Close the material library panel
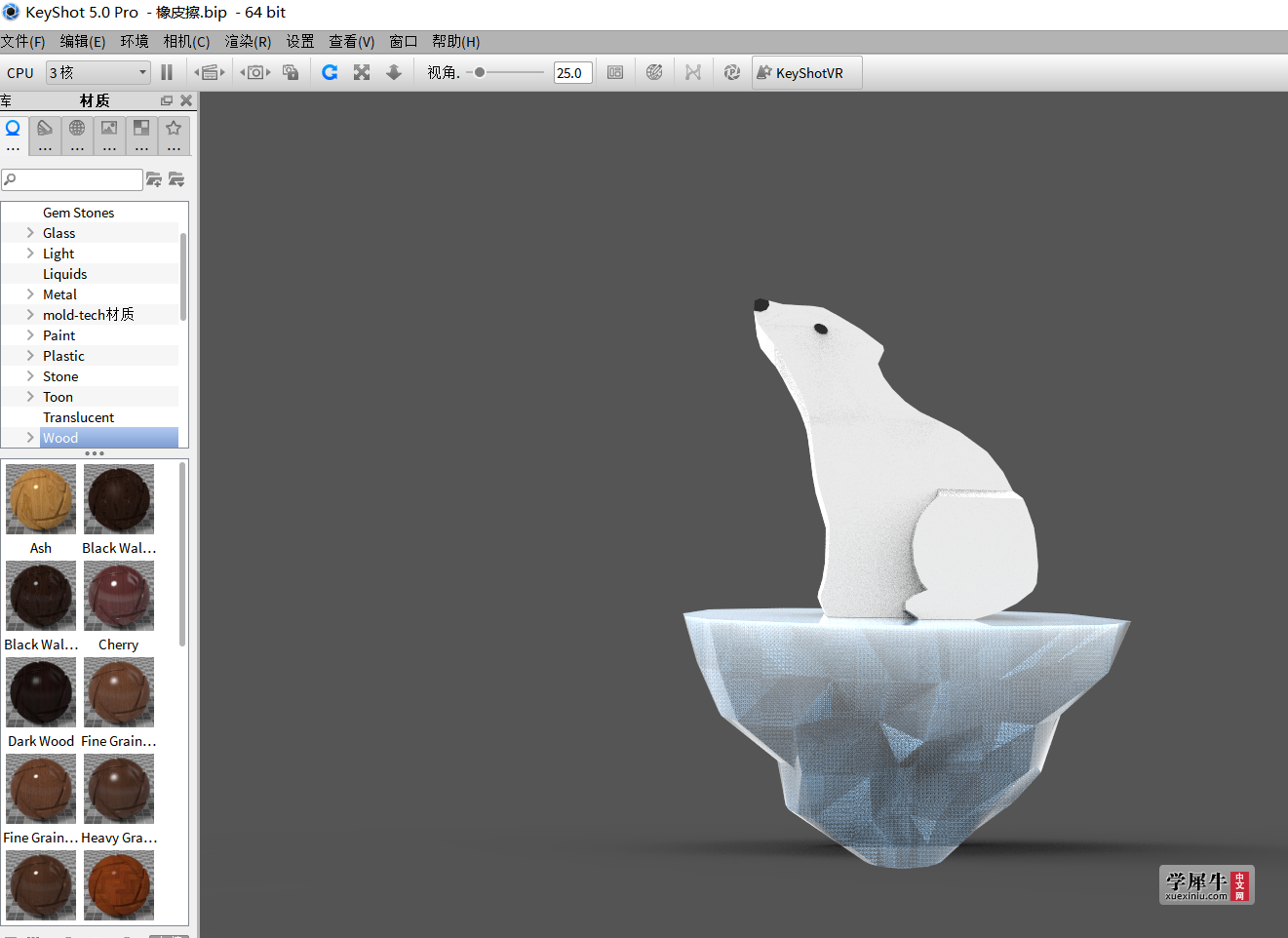 186,100
